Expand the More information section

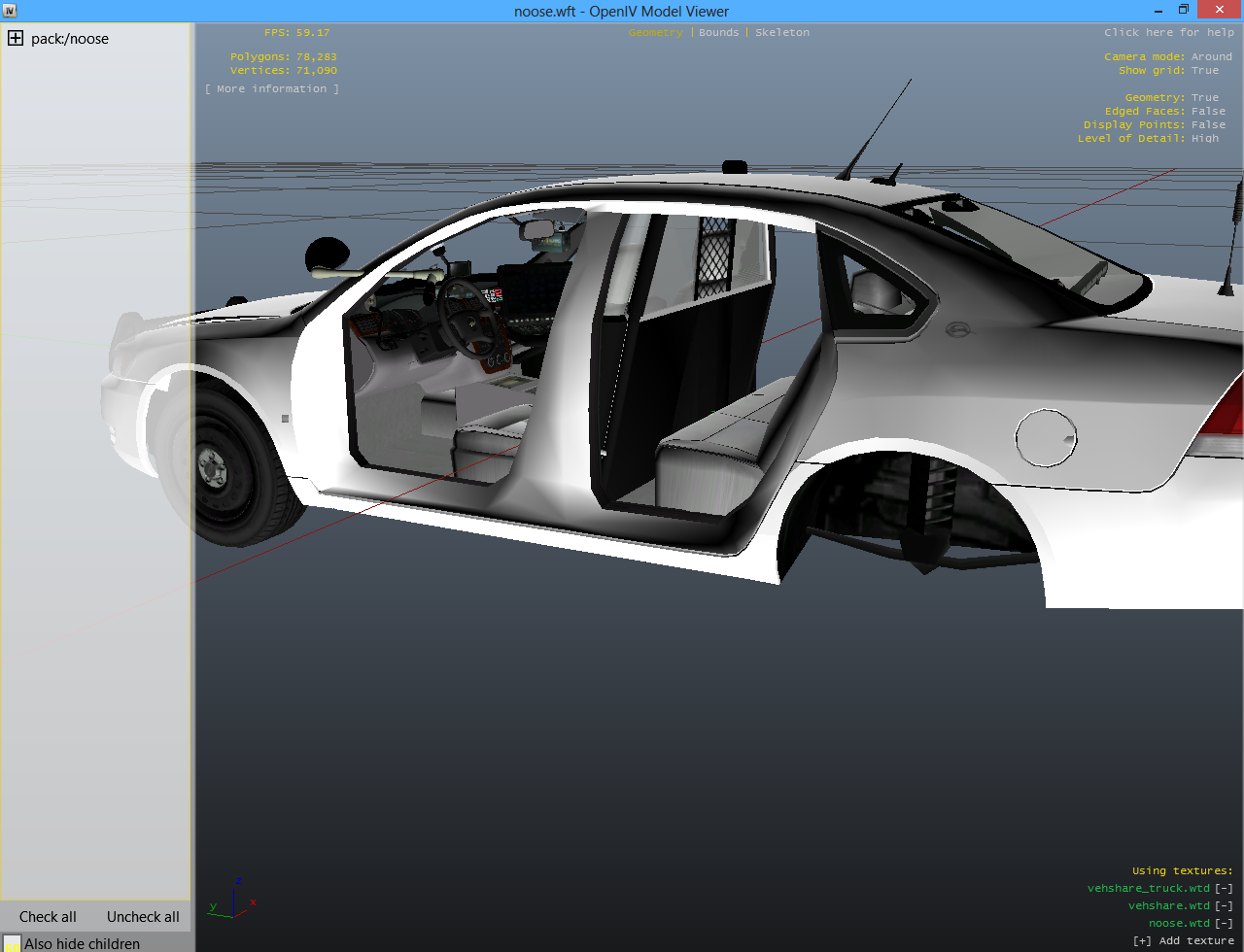click(x=272, y=88)
